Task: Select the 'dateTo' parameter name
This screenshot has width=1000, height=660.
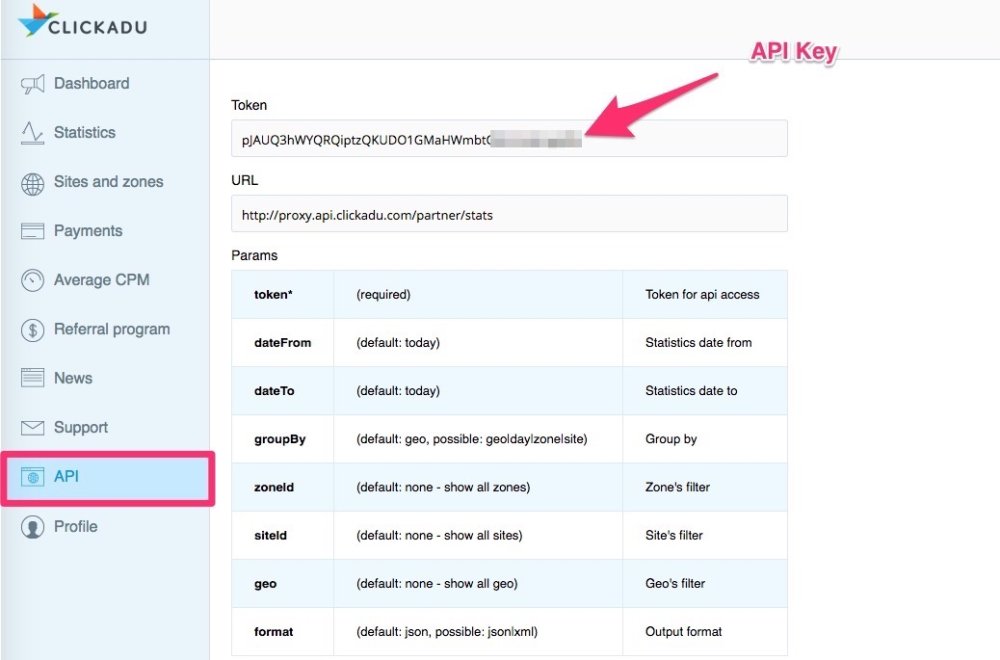Action: pos(274,391)
